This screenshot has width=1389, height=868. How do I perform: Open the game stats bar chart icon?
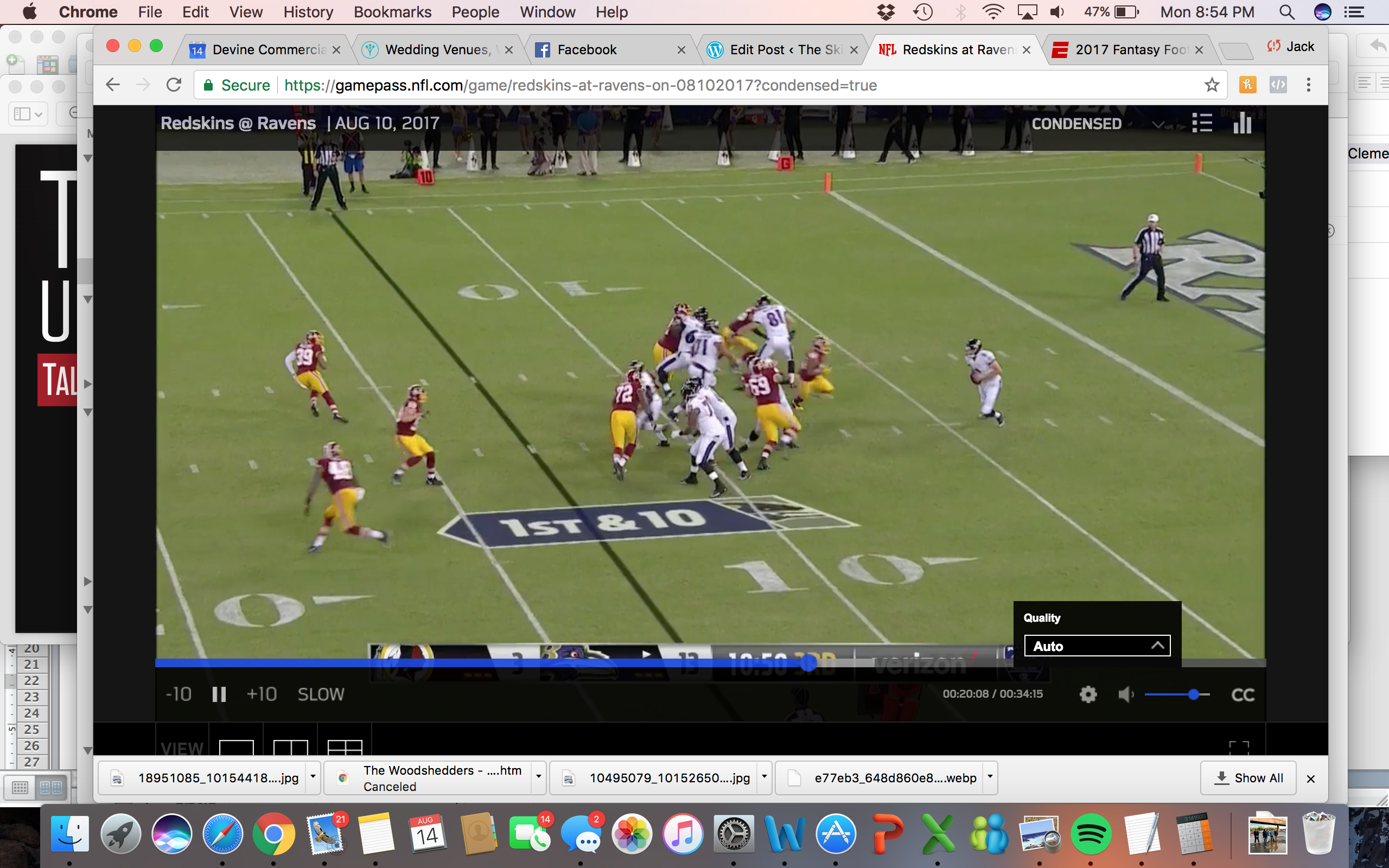1242,123
